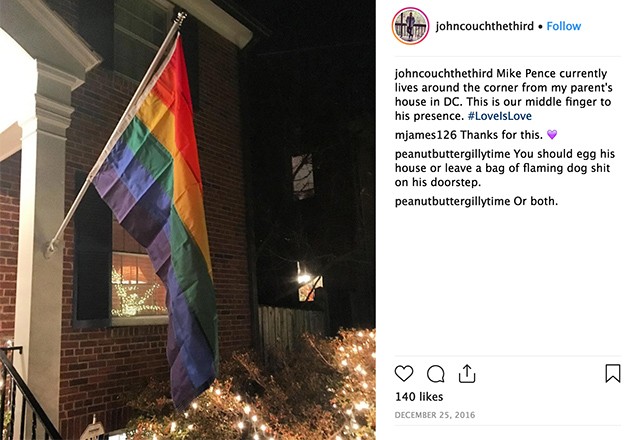Click the lit window in the photo
Image resolution: width=640 pixels, height=440 pixels.
[137, 285]
